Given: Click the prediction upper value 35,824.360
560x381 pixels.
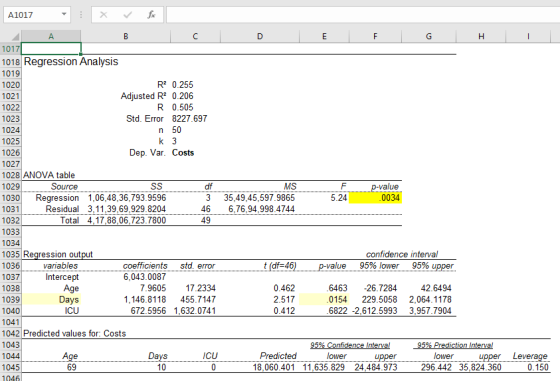Looking at the screenshot, I should [x=480, y=367].
